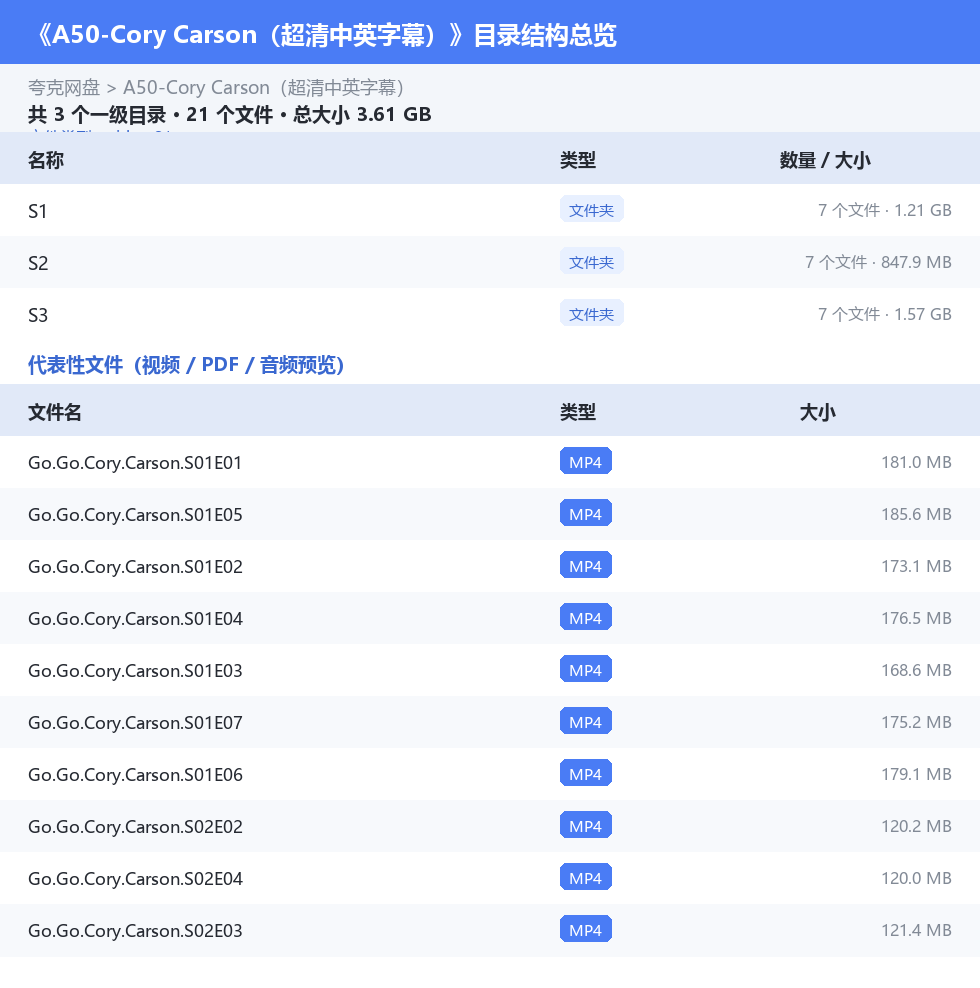Viewport: 980px width, 988px height.
Task: Click the 代表性文件 section heading
Action: click(x=186, y=364)
